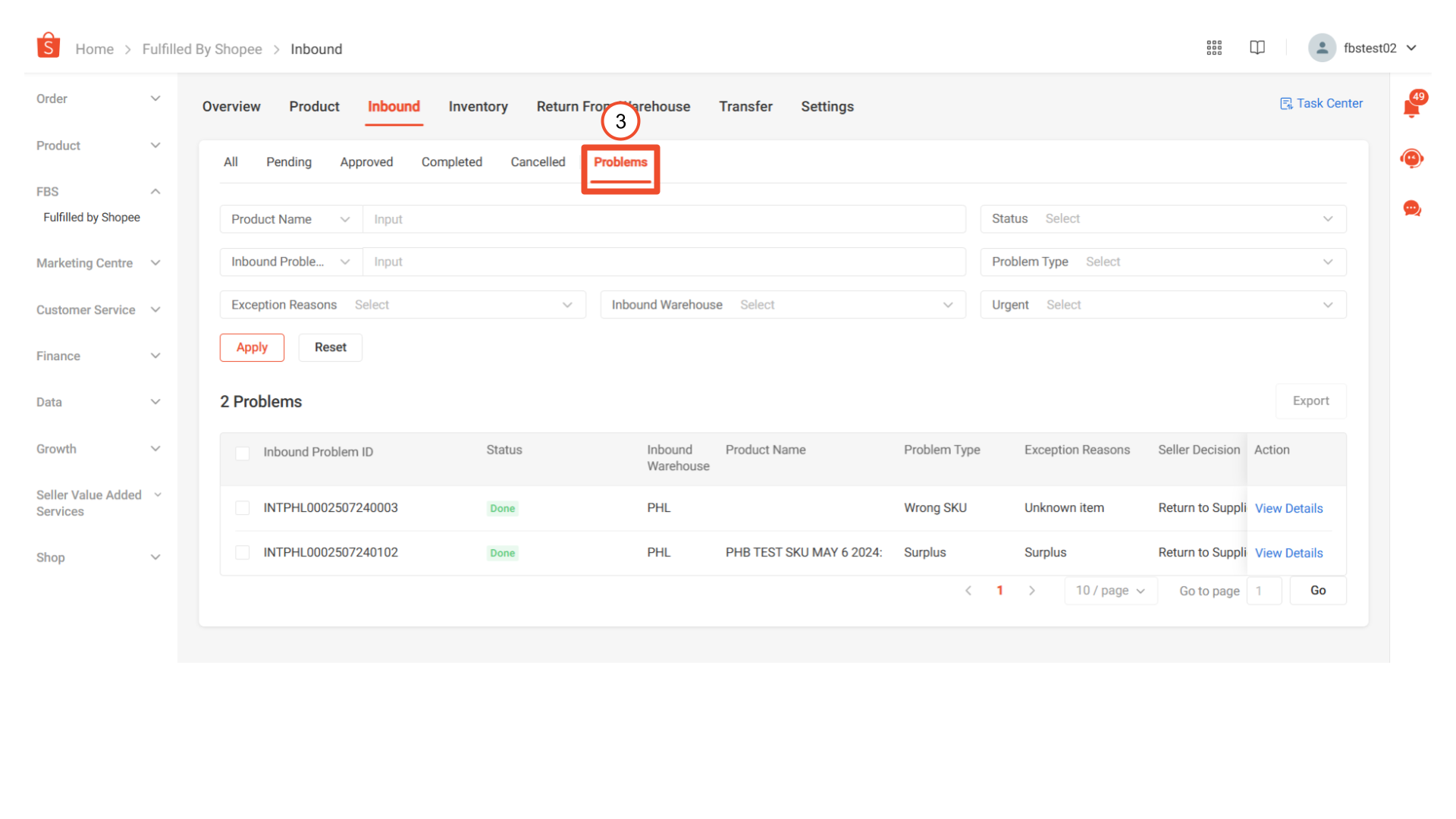Screen dimensions: 1456x819
Task: Go to next page arrow
Action: (1031, 591)
